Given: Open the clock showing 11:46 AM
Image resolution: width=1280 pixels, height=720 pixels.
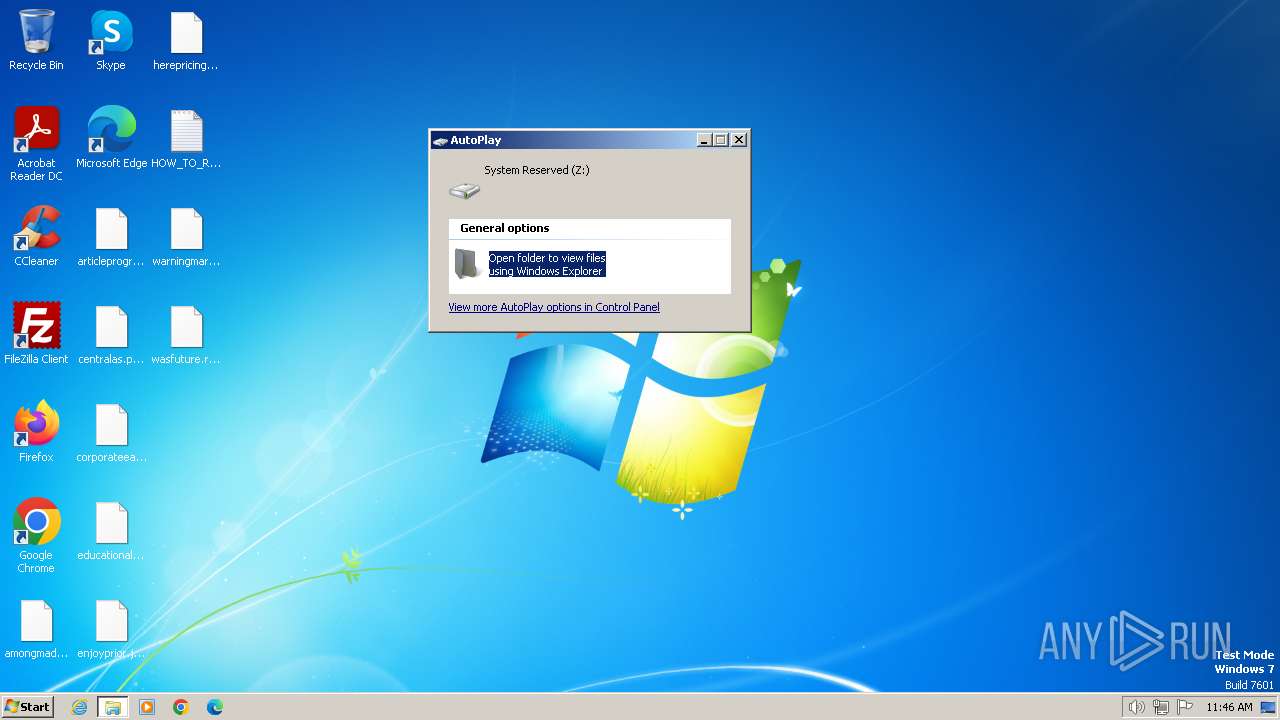Looking at the screenshot, I should 1229,707.
